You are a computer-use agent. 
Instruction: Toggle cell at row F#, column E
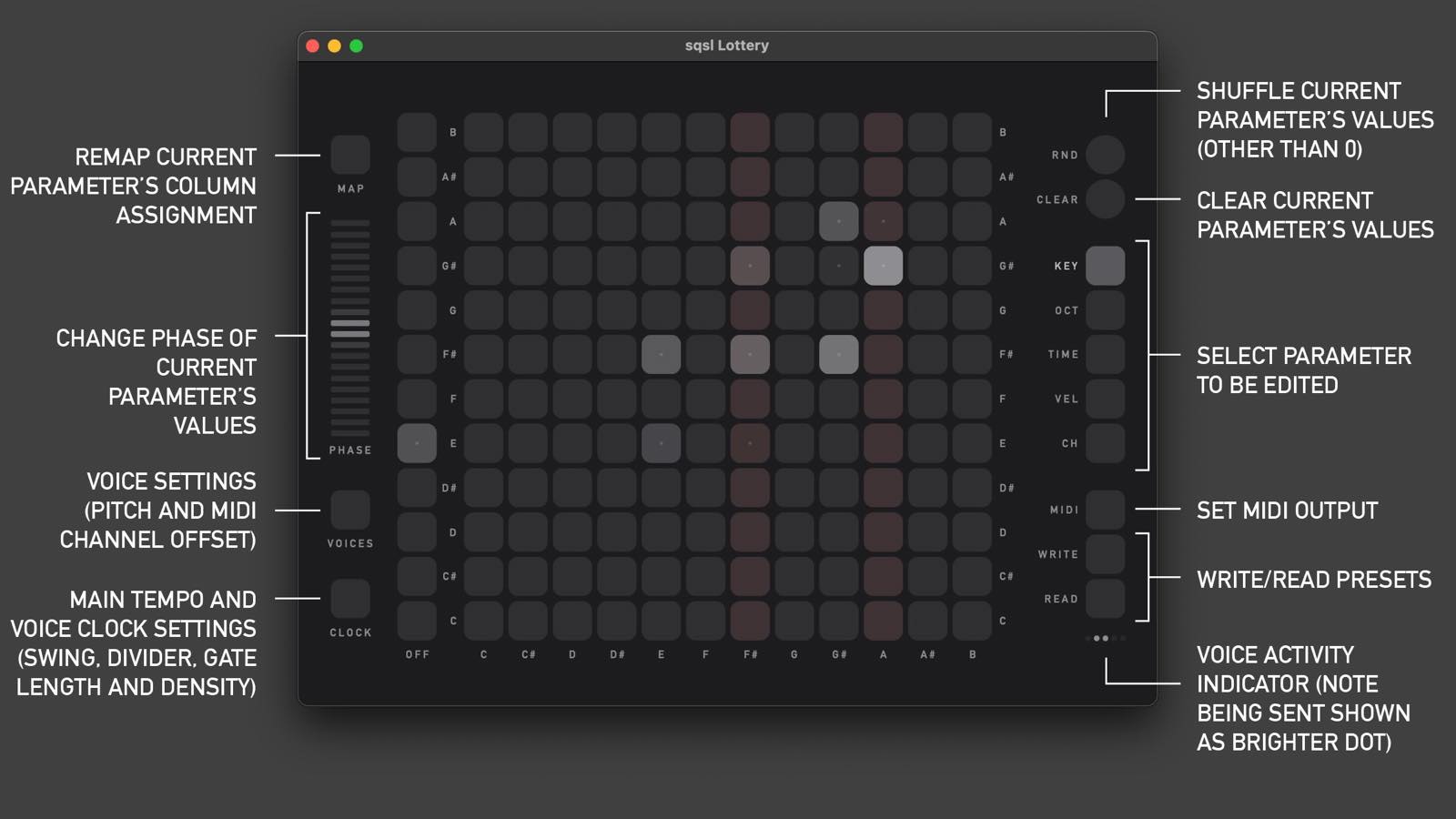[x=661, y=354]
